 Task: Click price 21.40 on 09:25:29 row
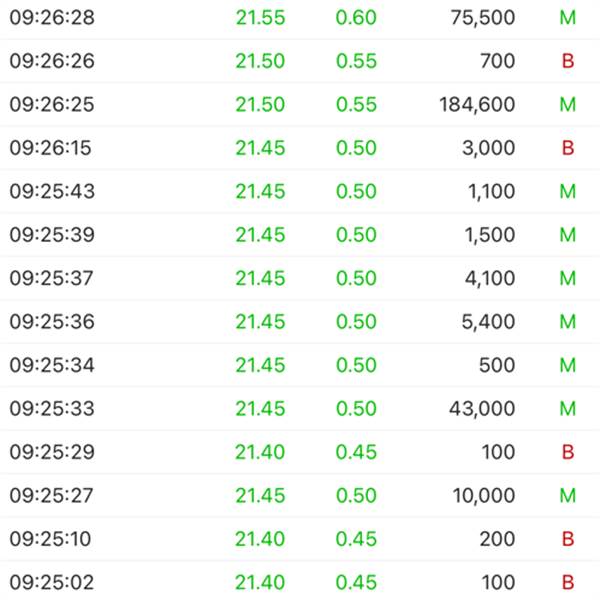tap(260, 452)
